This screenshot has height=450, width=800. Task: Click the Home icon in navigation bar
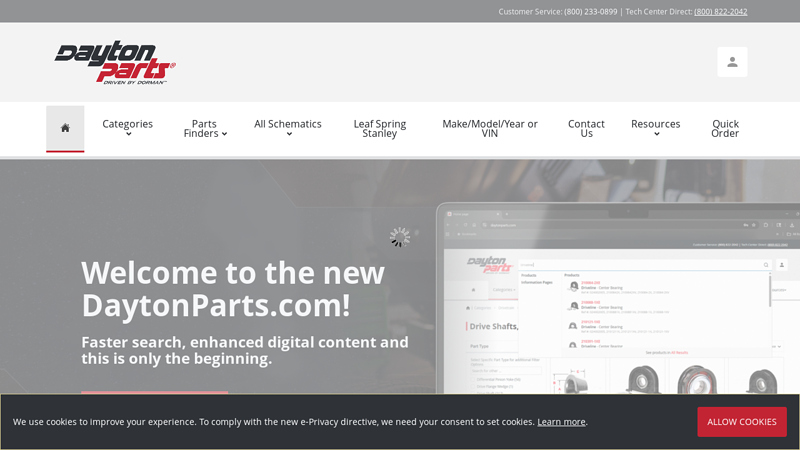coord(65,128)
